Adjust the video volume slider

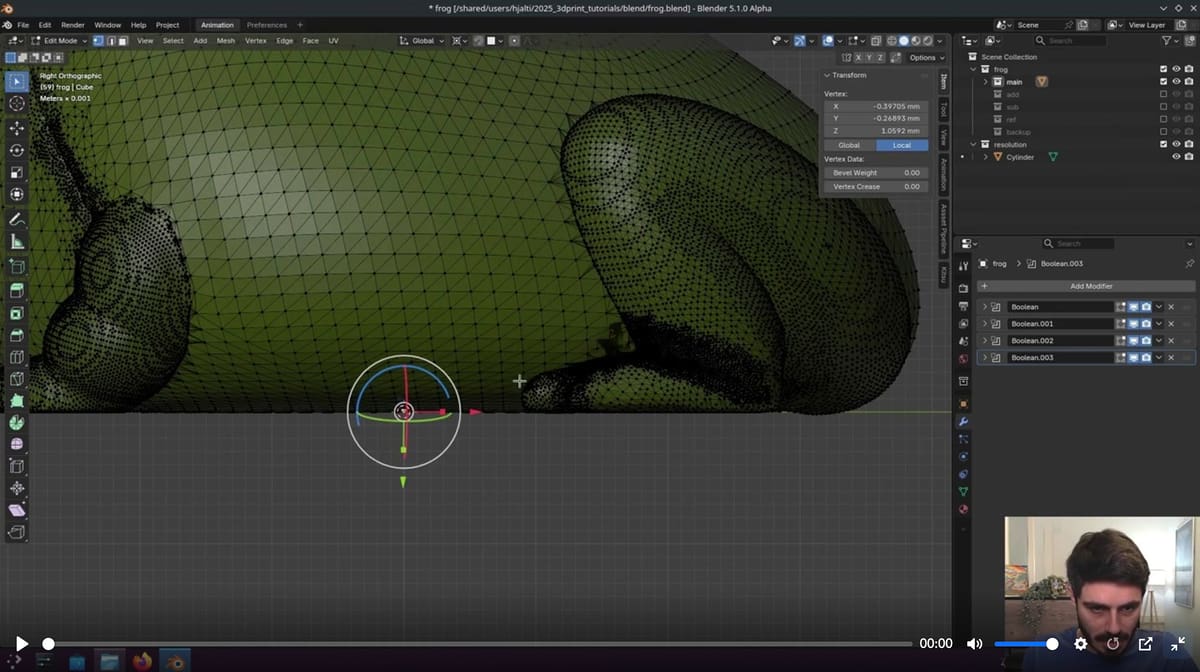click(x=1025, y=644)
